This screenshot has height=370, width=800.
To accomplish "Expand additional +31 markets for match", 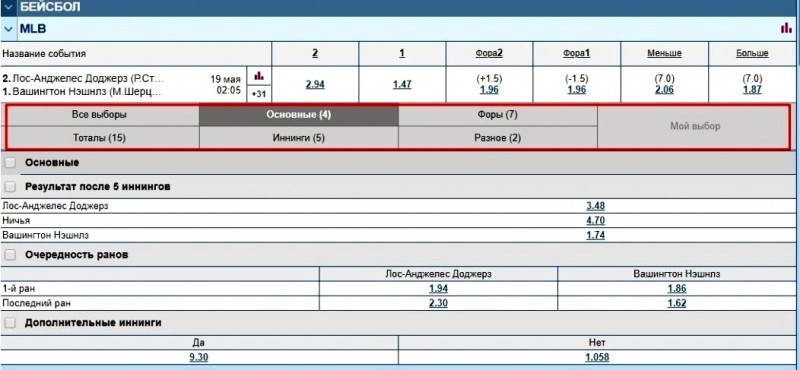I will click(259, 94).
